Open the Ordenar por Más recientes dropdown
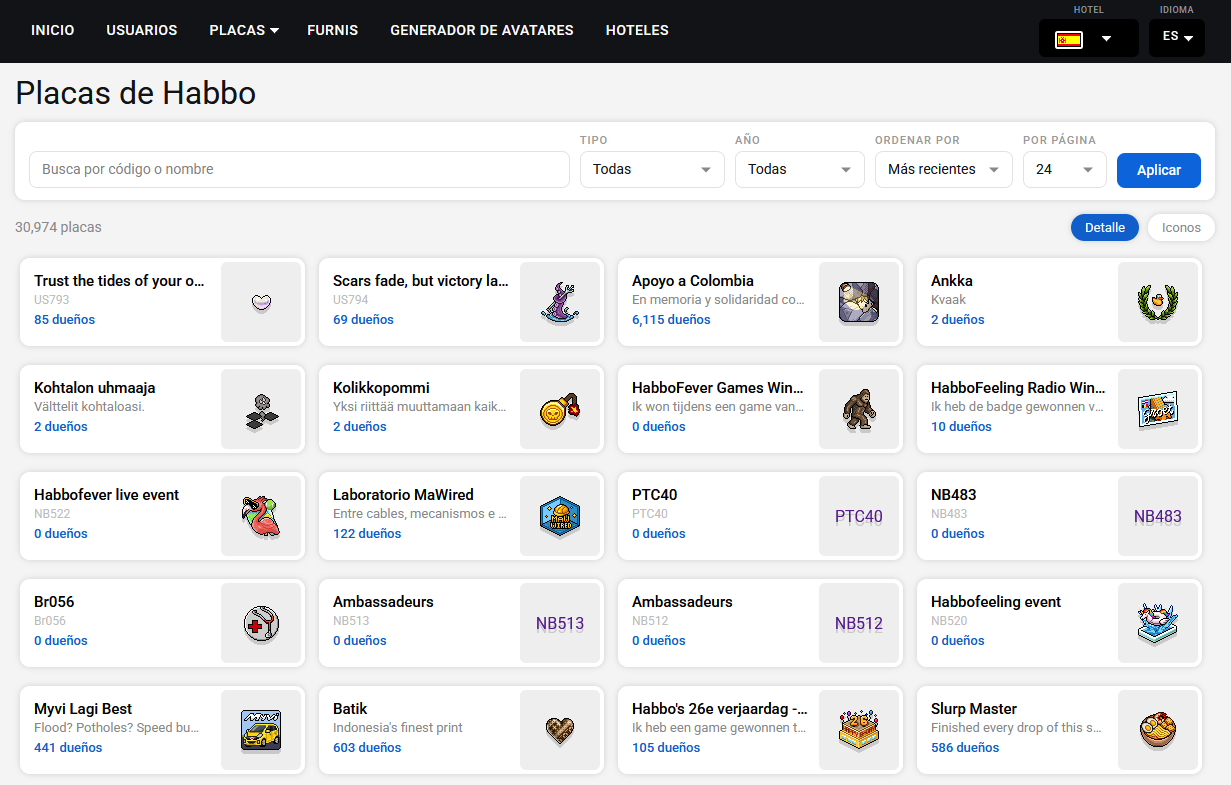The image size is (1231, 785). click(944, 169)
